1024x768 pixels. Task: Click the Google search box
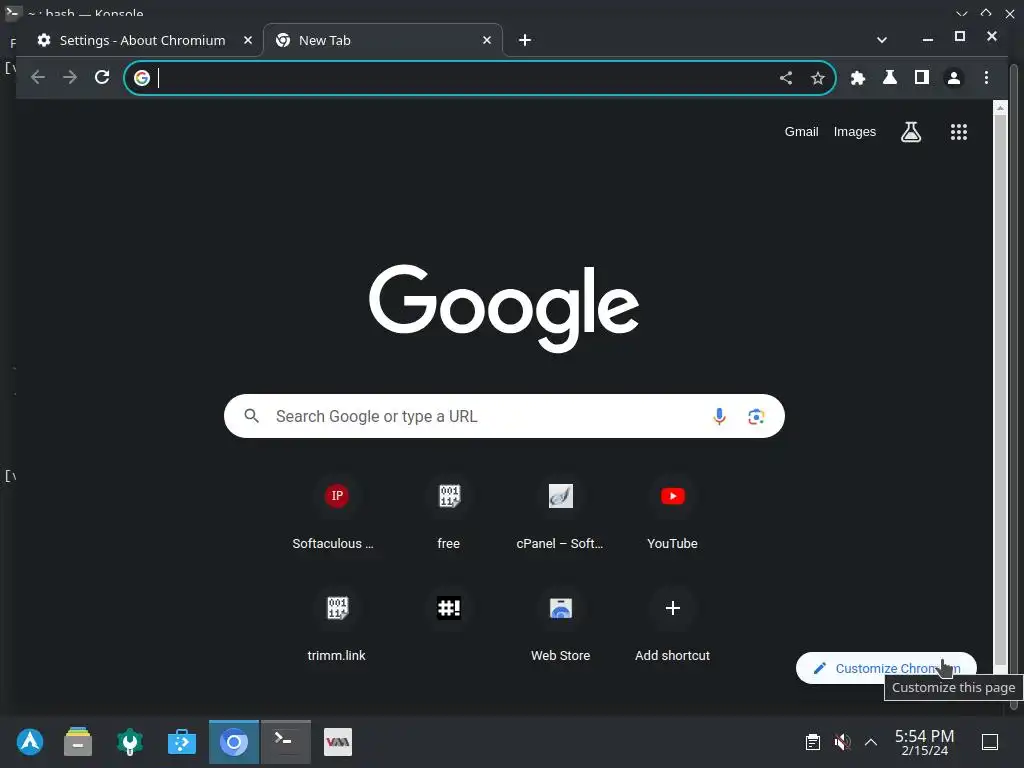click(504, 416)
